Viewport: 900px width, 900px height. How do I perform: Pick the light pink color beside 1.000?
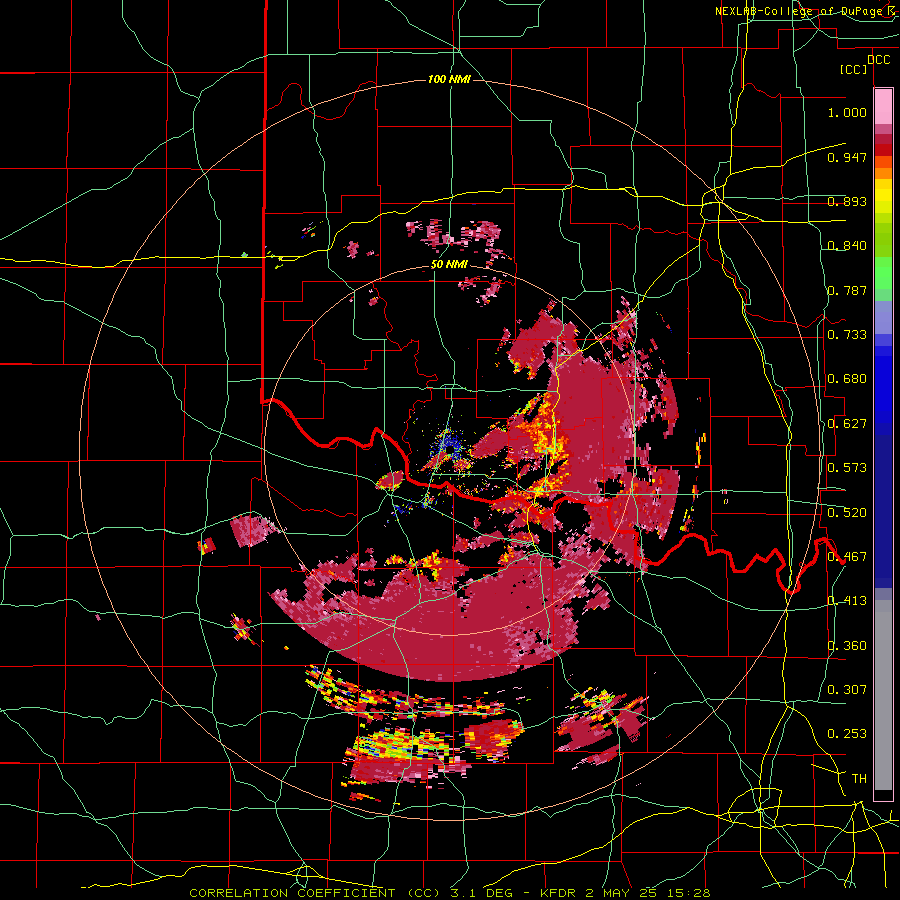coord(883,107)
